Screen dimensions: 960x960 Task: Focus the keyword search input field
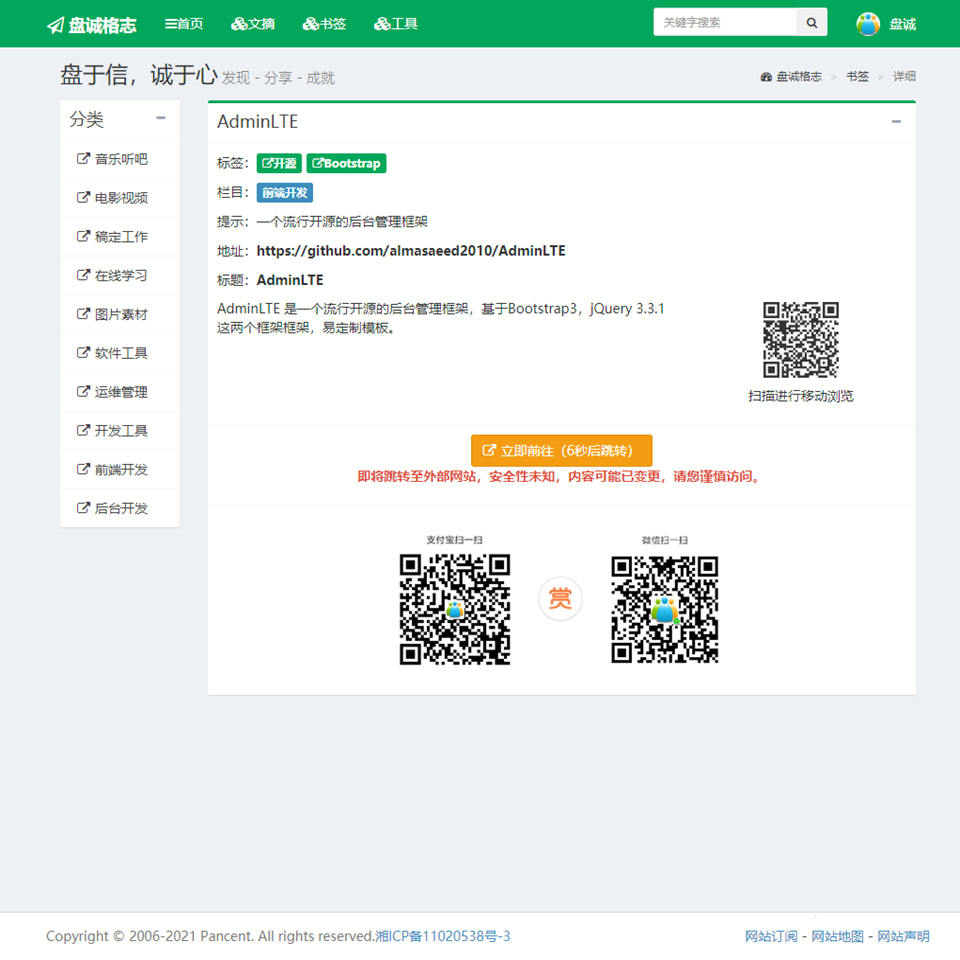pos(724,23)
